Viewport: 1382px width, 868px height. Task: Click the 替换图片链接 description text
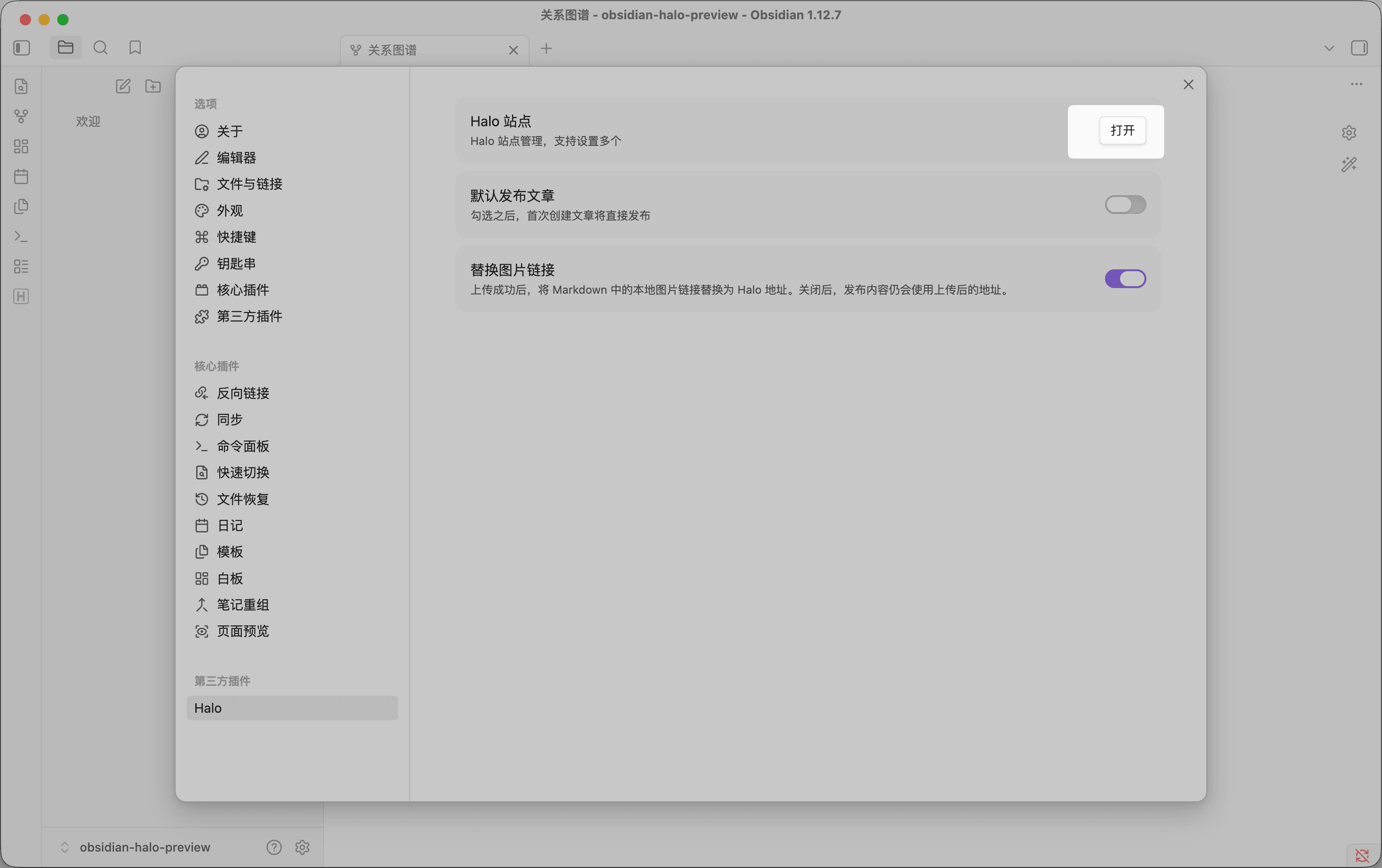coord(739,289)
